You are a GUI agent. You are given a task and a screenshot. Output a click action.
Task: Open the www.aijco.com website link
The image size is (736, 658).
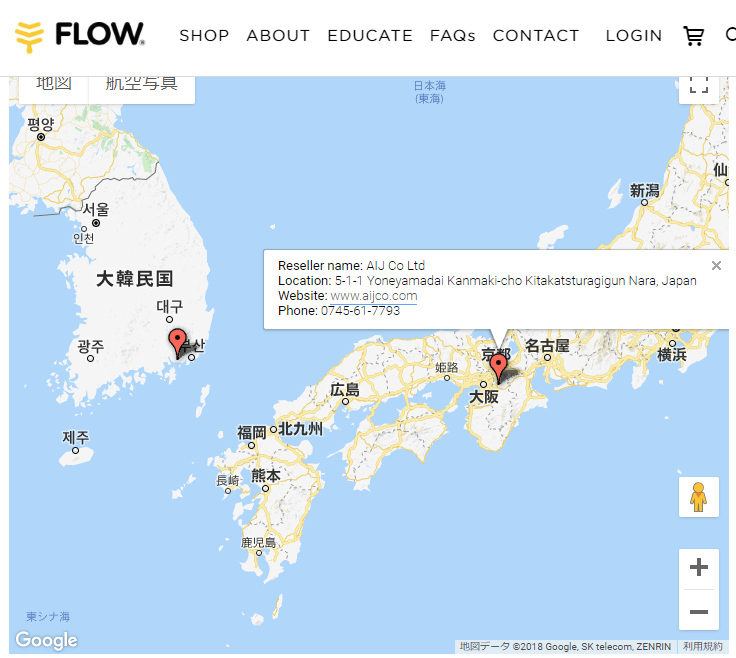374,296
